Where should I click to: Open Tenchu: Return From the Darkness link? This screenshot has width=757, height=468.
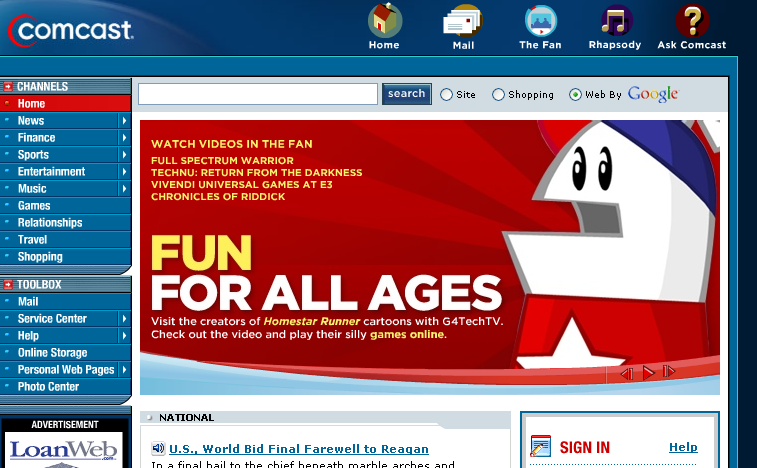tap(256, 172)
